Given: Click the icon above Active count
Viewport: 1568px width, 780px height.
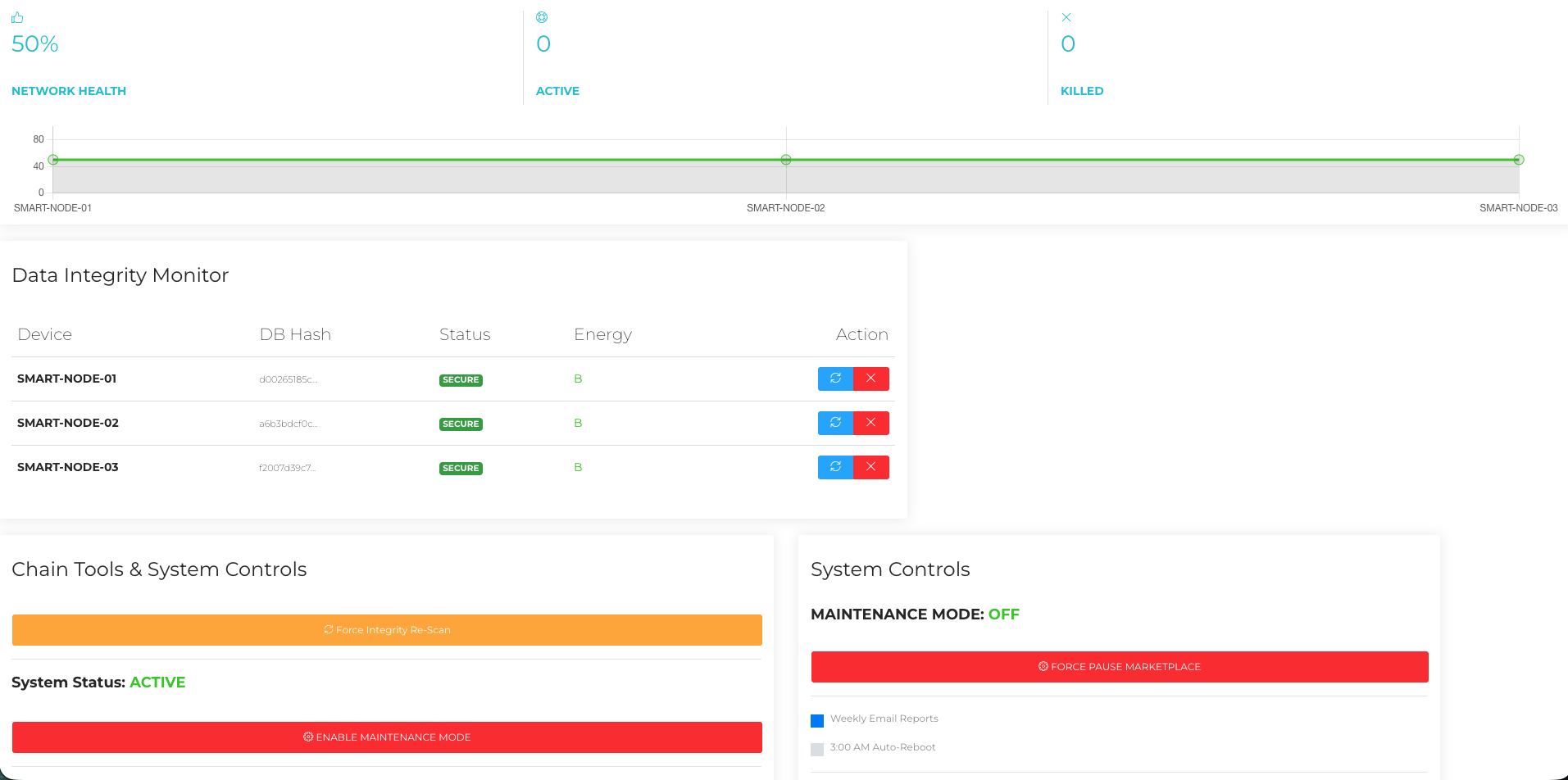Looking at the screenshot, I should pos(542,17).
